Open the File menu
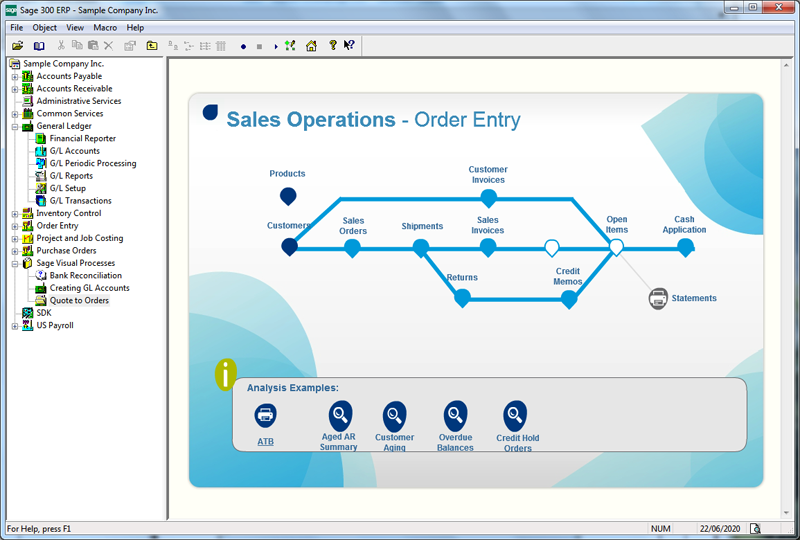Image resolution: width=800 pixels, height=540 pixels. coord(16,28)
